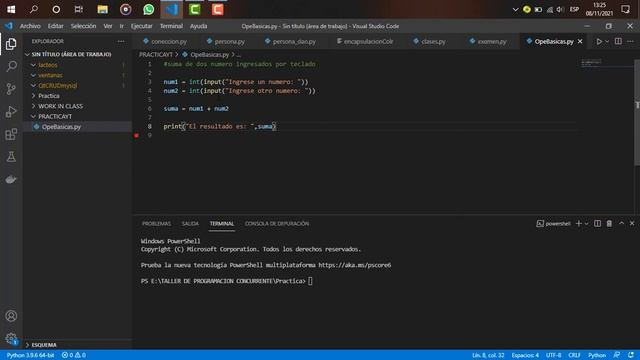
Task: Open the Search view in activity bar
Action: click(x=11, y=66)
